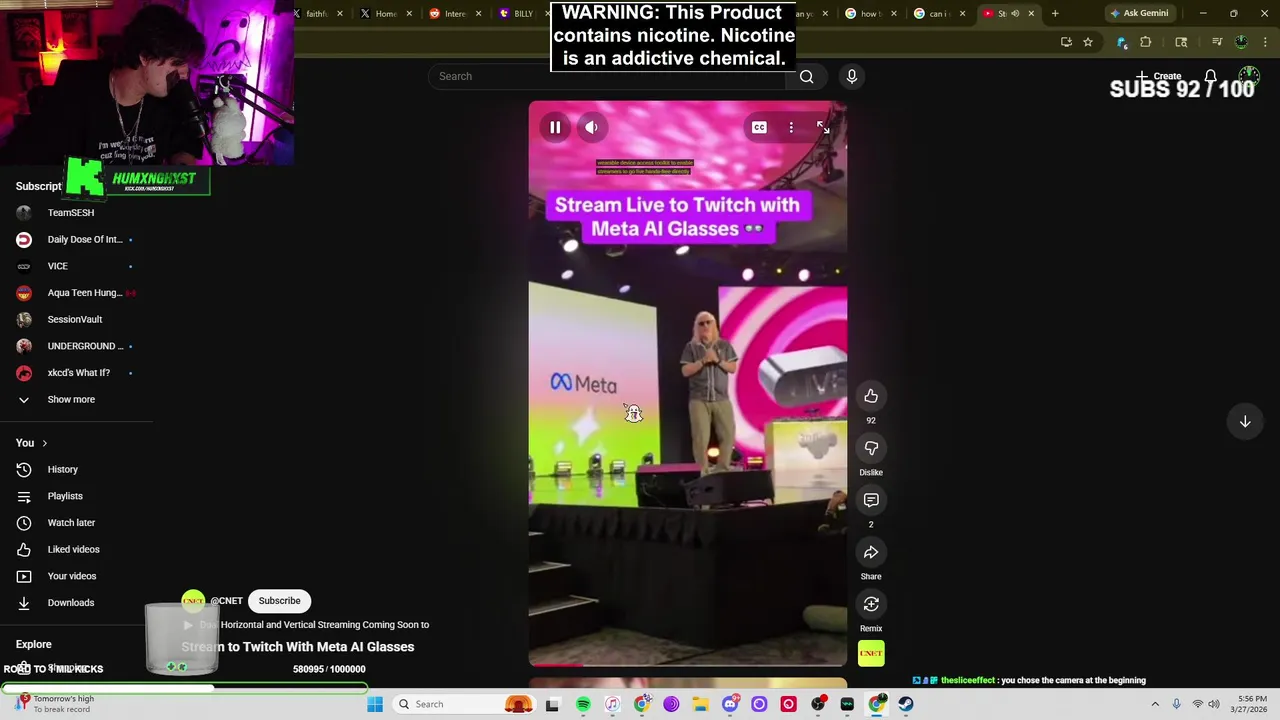Open the comments panel for the Short
This screenshot has height=720, width=1280.
[871, 500]
